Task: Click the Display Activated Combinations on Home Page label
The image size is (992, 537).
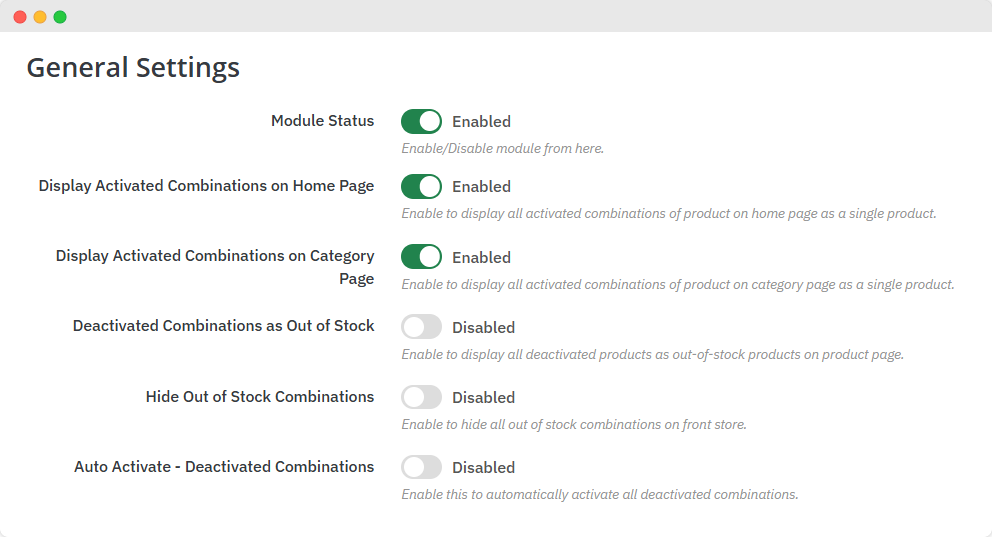Action: pos(206,186)
